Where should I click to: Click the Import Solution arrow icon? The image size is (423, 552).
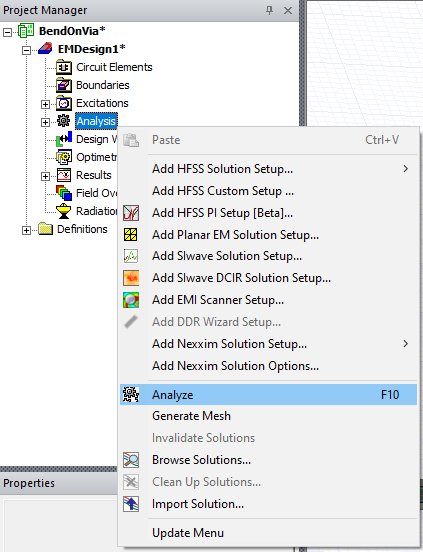click(131, 504)
